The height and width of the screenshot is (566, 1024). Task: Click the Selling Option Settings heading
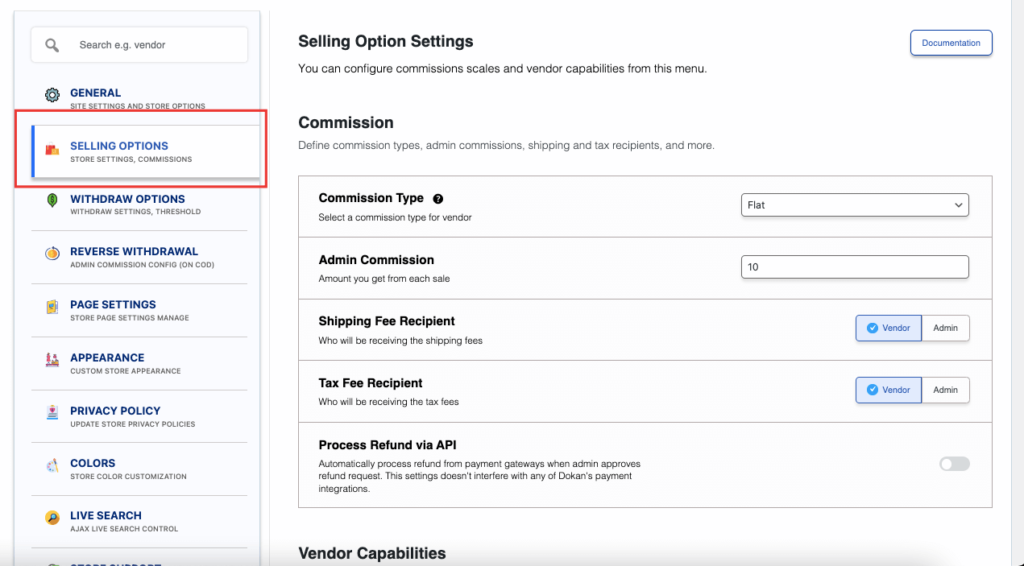385,42
